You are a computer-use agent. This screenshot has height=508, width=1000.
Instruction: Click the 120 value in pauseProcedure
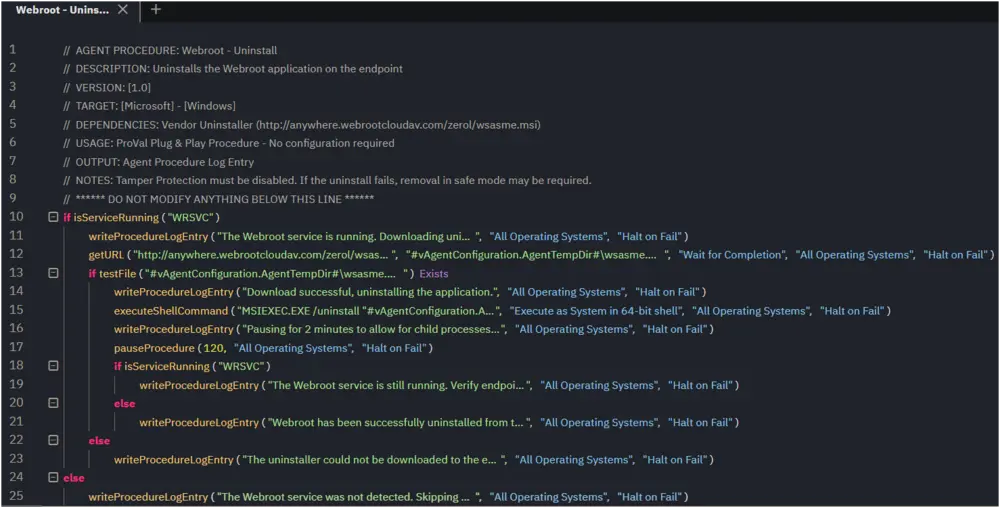[212, 348]
